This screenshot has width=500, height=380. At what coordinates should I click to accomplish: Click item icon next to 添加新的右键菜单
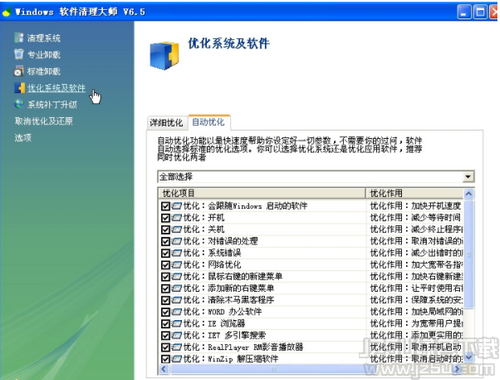[177, 288]
